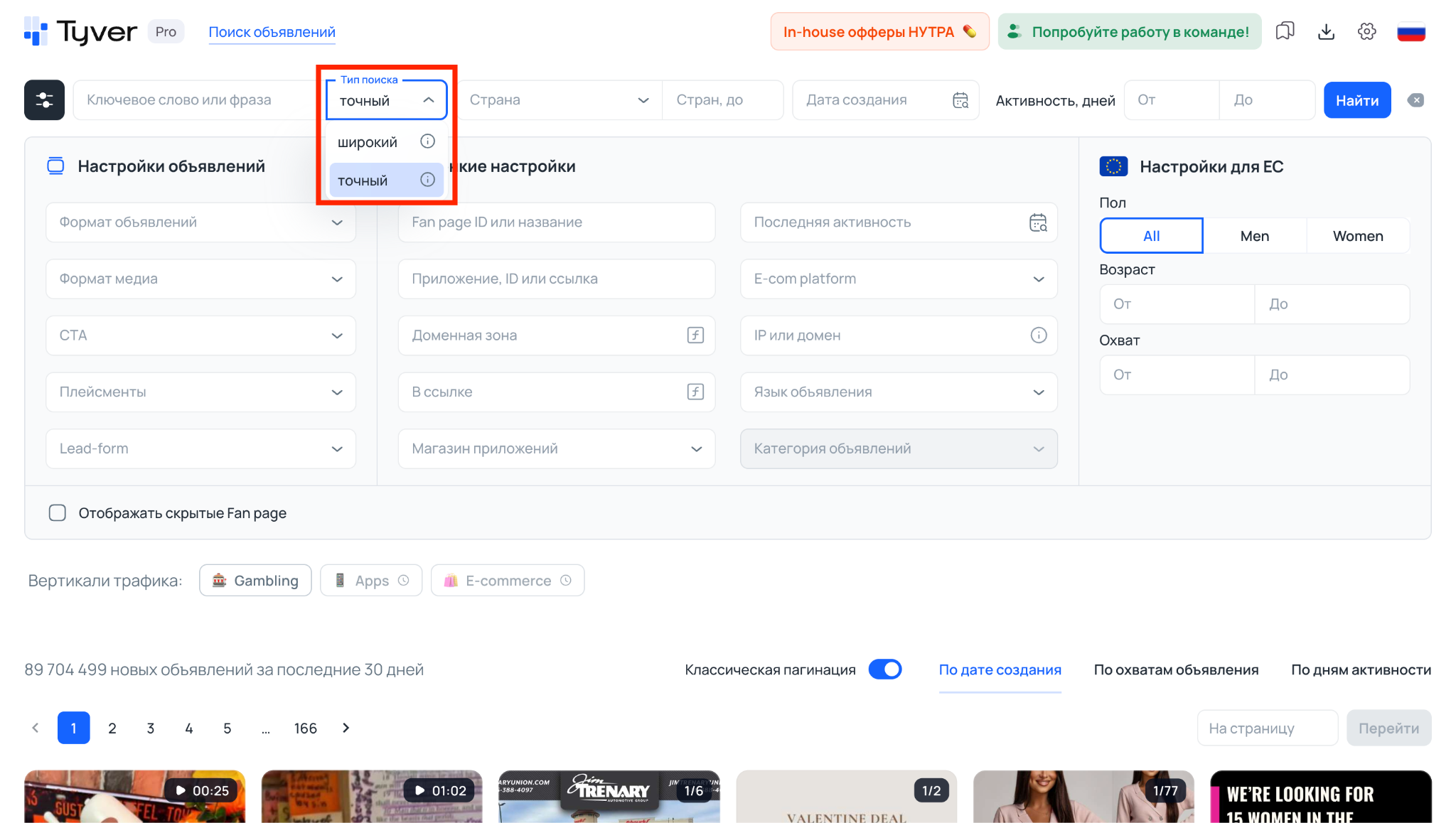Viewport: 1456px width, 823px height.
Task: Open the In-house офферы НУТРА banner
Action: [x=879, y=31]
